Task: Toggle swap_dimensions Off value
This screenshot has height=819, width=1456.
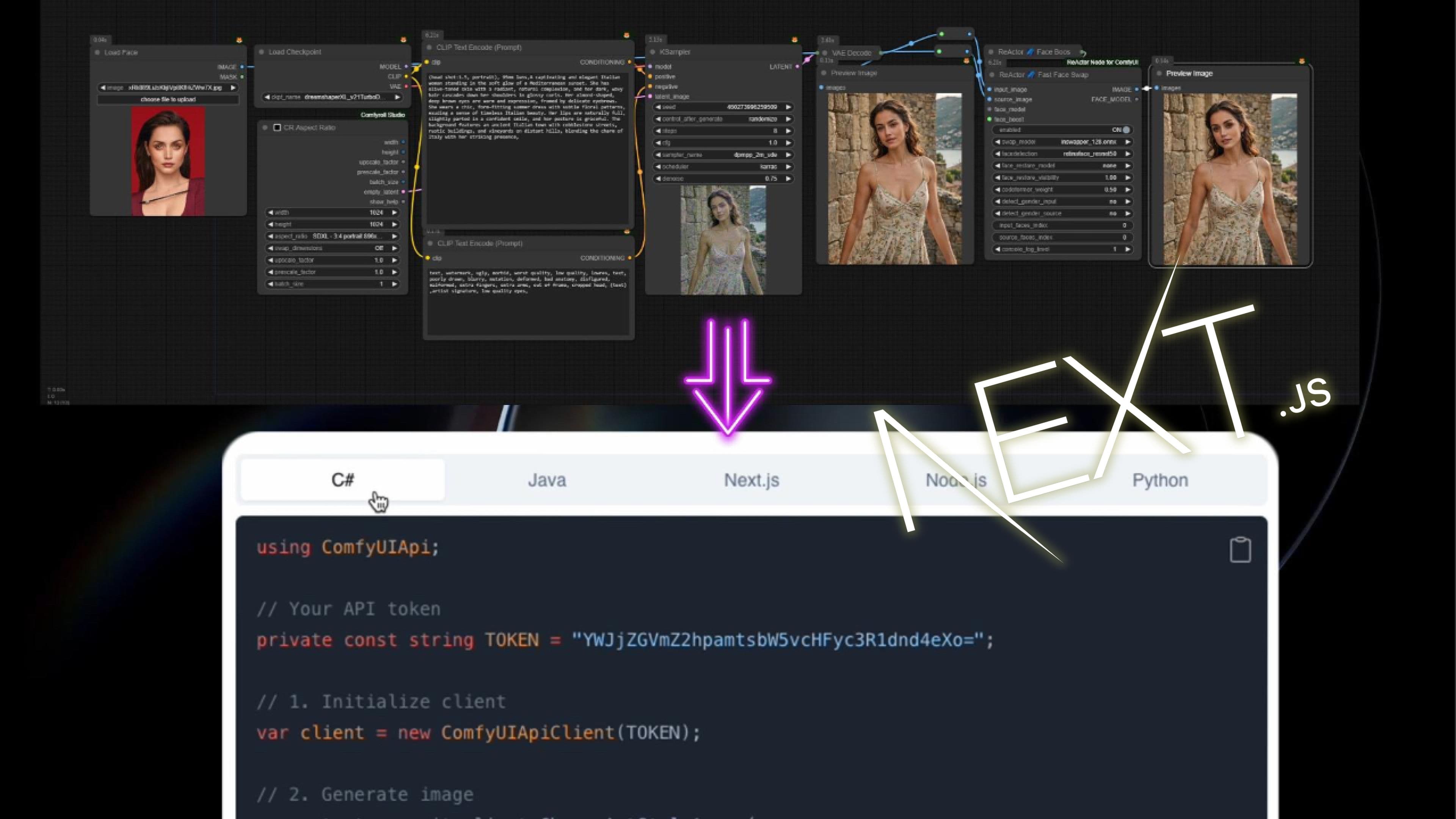Action: pos(333,248)
